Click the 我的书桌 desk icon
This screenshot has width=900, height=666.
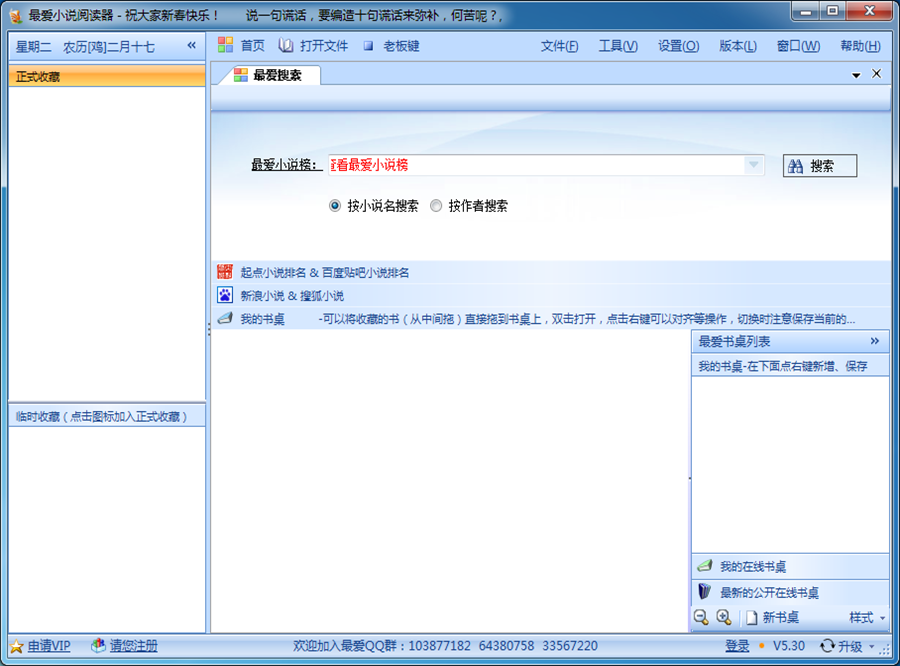coord(225,318)
